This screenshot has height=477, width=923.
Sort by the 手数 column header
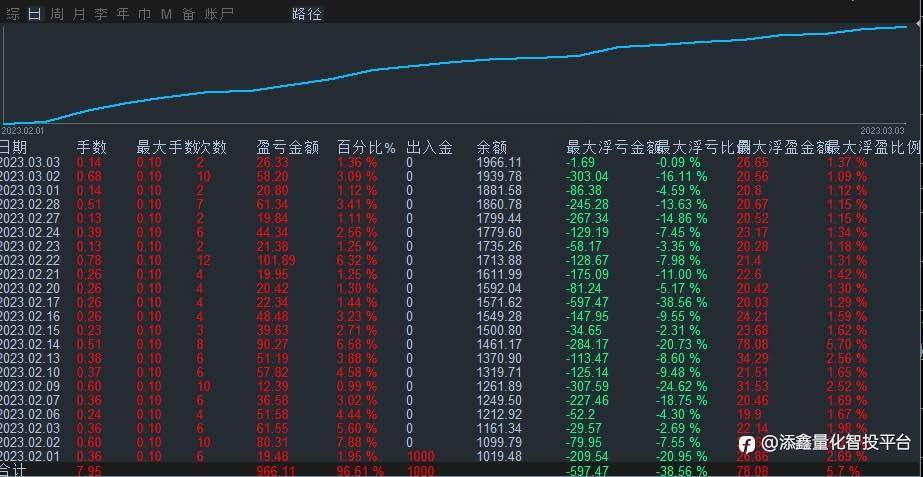[x=91, y=147]
